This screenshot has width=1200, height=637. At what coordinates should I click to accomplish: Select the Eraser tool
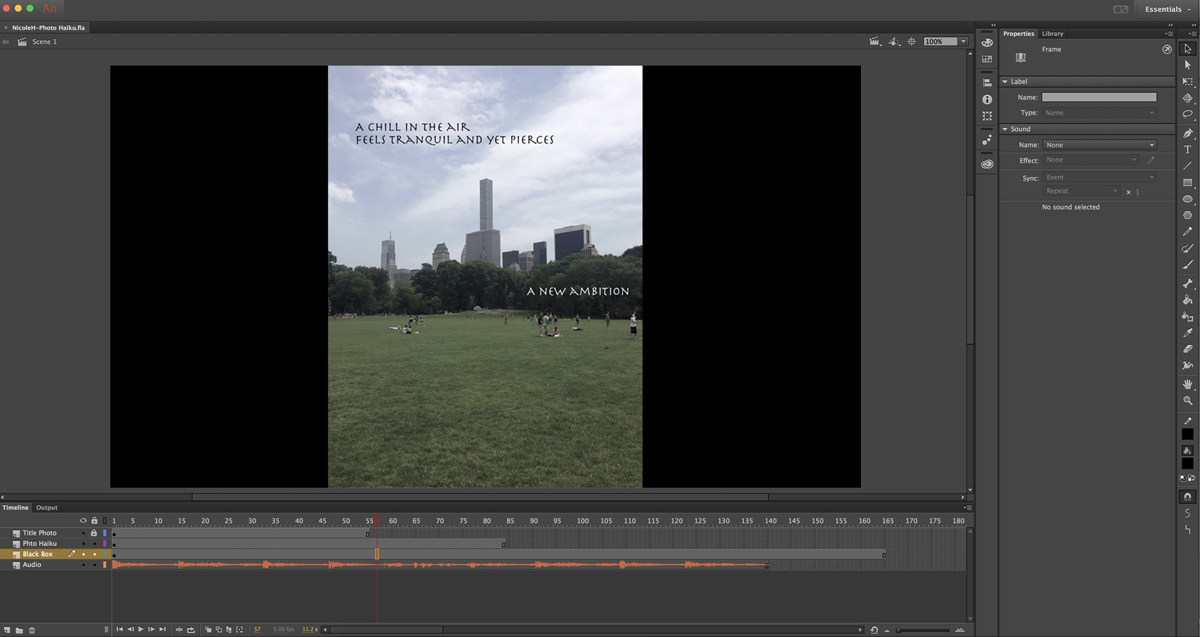1187,349
